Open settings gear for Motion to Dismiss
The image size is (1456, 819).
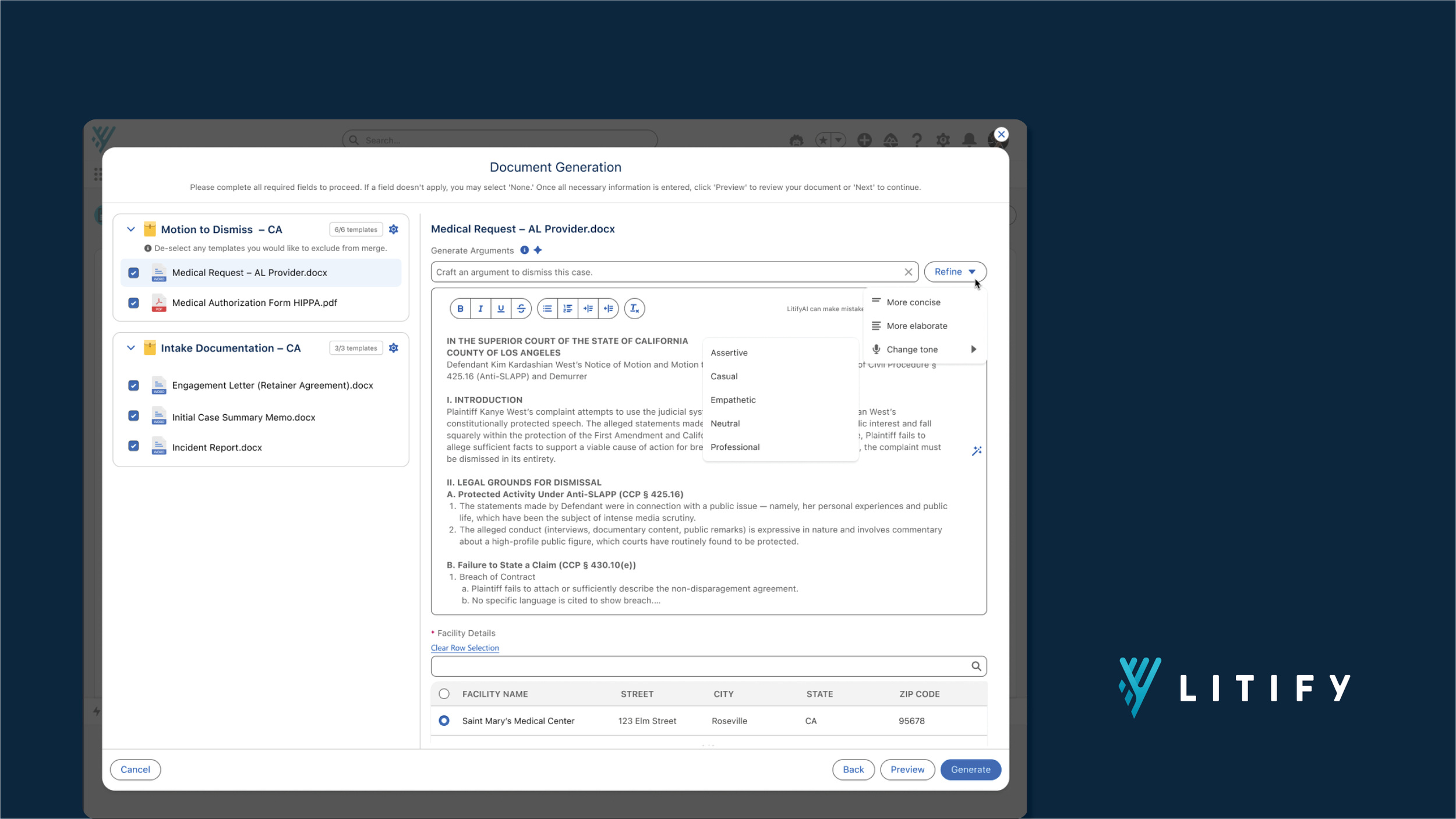pyautogui.click(x=394, y=230)
